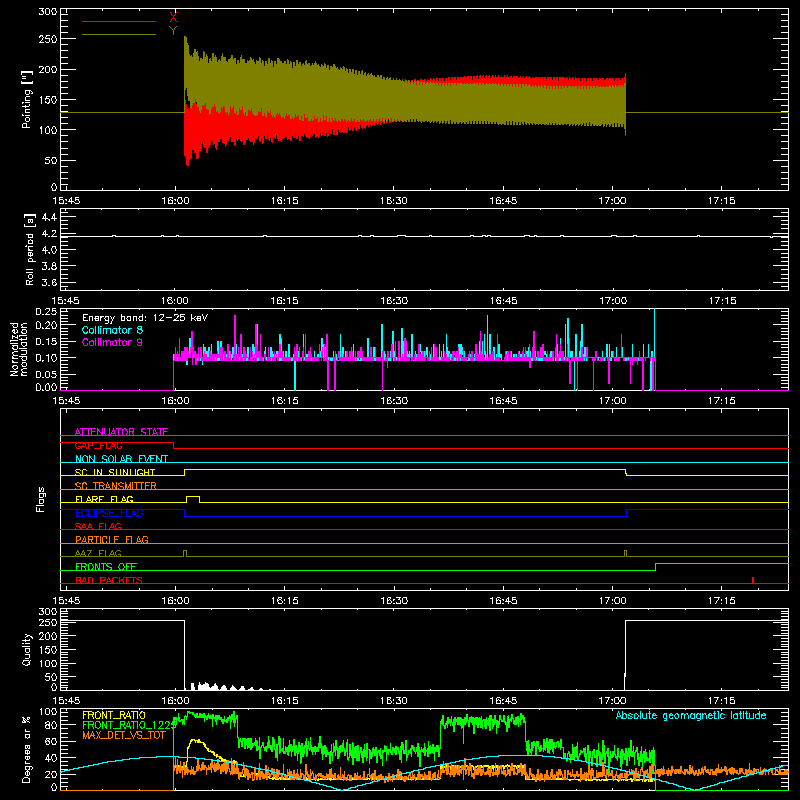The image size is (800, 800).
Task: Click the BAD_PACKETS flag label
Action: pyautogui.click(x=109, y=580)
